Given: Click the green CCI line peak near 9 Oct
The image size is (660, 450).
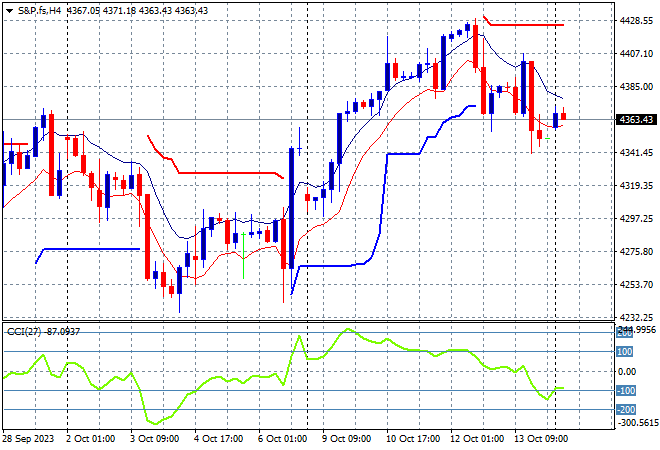Looking at the screenshot, I should pyautogui.click(x=347, y=329).
